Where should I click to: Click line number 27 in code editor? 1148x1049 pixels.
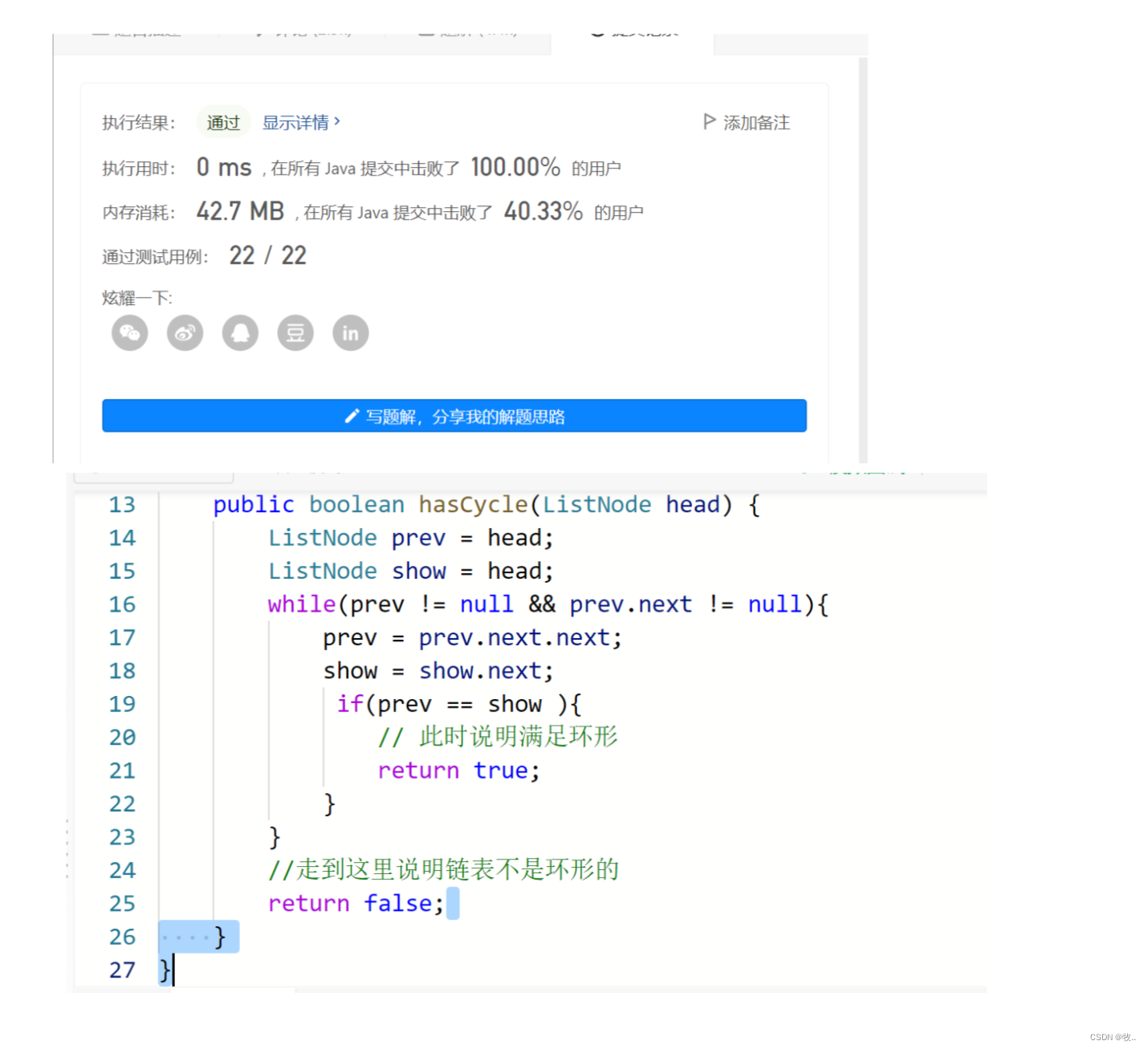[122, 970]
